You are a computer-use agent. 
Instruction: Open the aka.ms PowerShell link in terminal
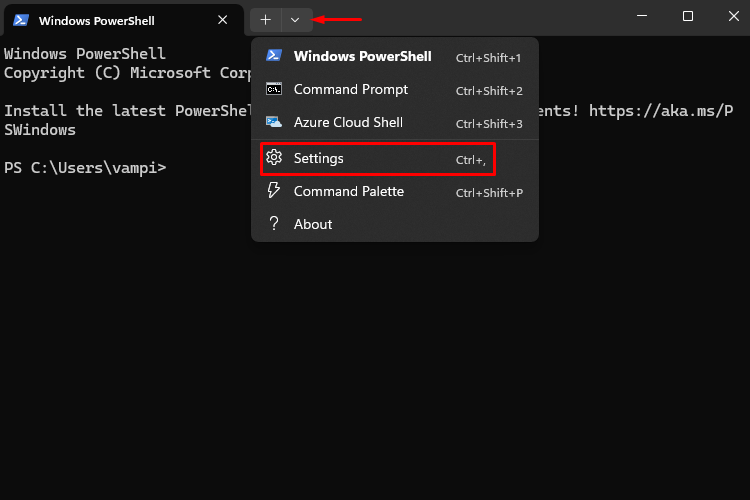(x=661, y=111)
